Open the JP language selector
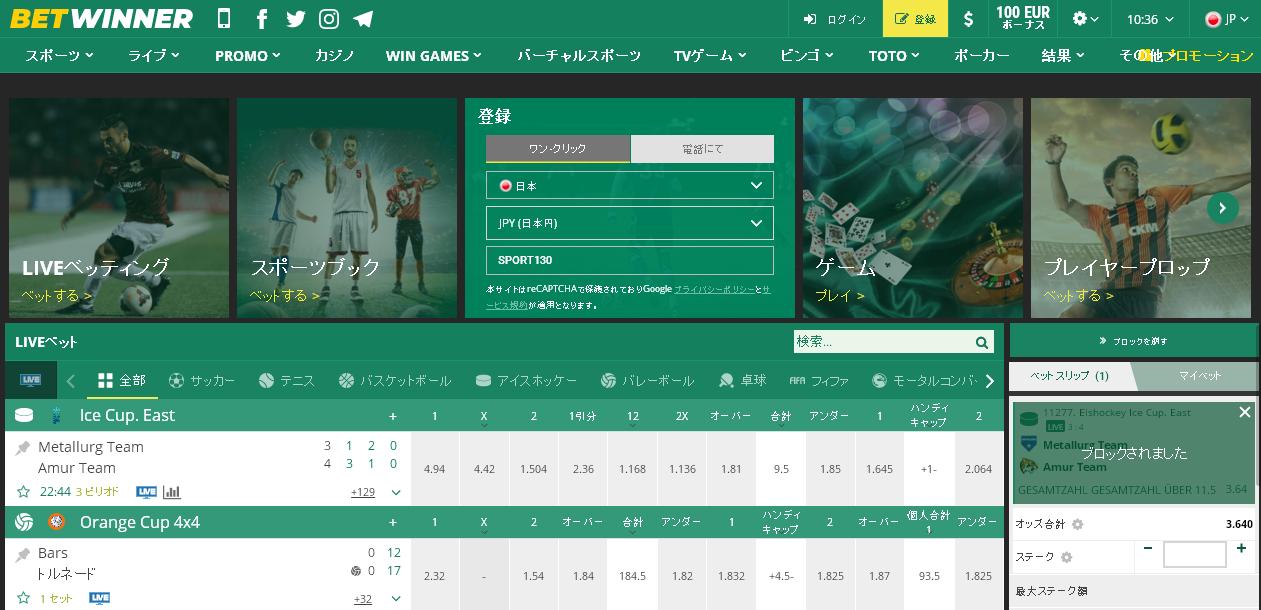1261x610 pixels. 1226,19
